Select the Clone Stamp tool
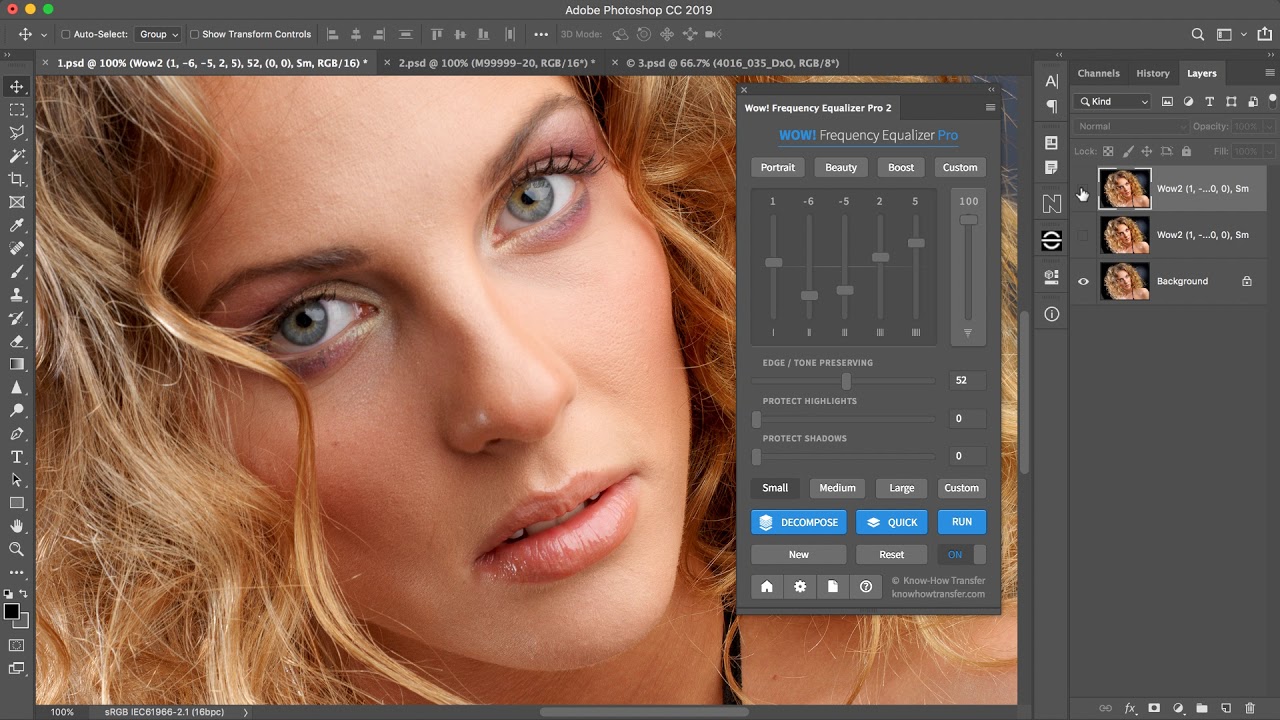The width and height of the screenshot is (1280, 720). point(17,295)
